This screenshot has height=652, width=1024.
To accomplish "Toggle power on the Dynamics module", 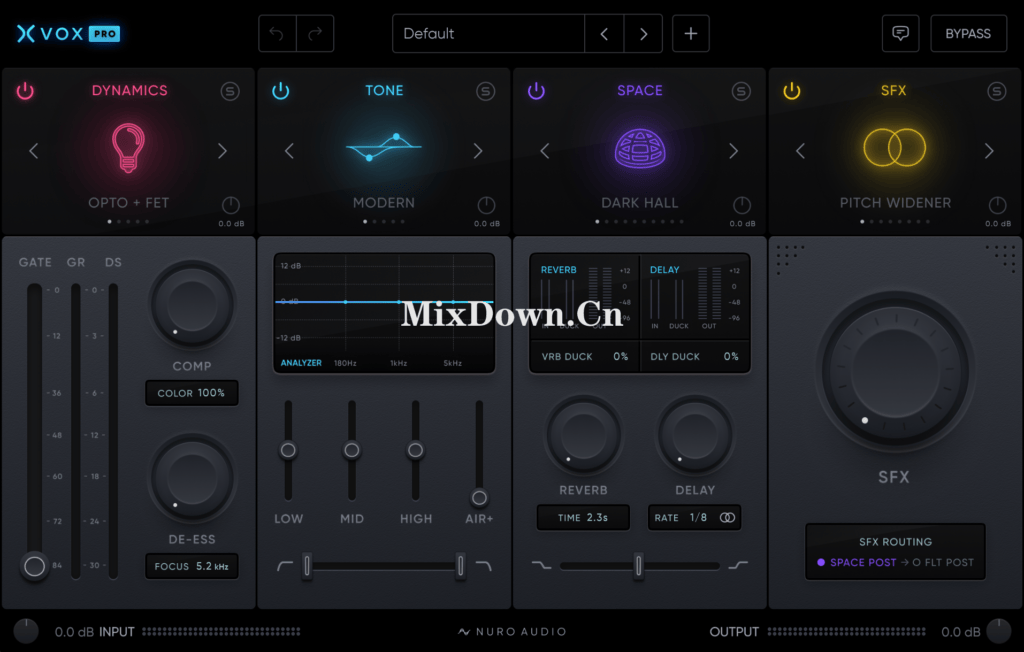I will [x=24, y=90].
